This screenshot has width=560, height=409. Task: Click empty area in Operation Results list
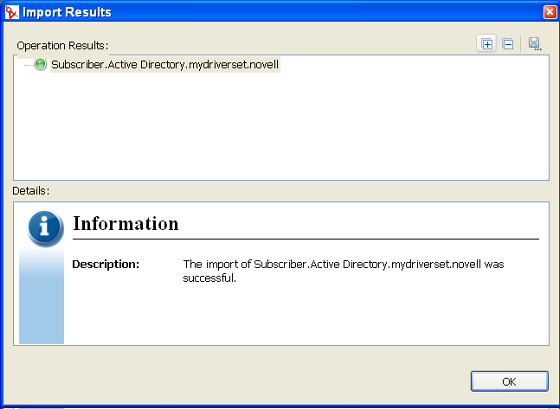pos(281,129)
